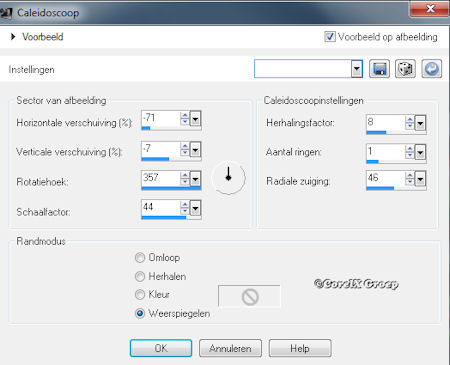Confirm with the OK button

pyautogui.click(x=161, y=348)
